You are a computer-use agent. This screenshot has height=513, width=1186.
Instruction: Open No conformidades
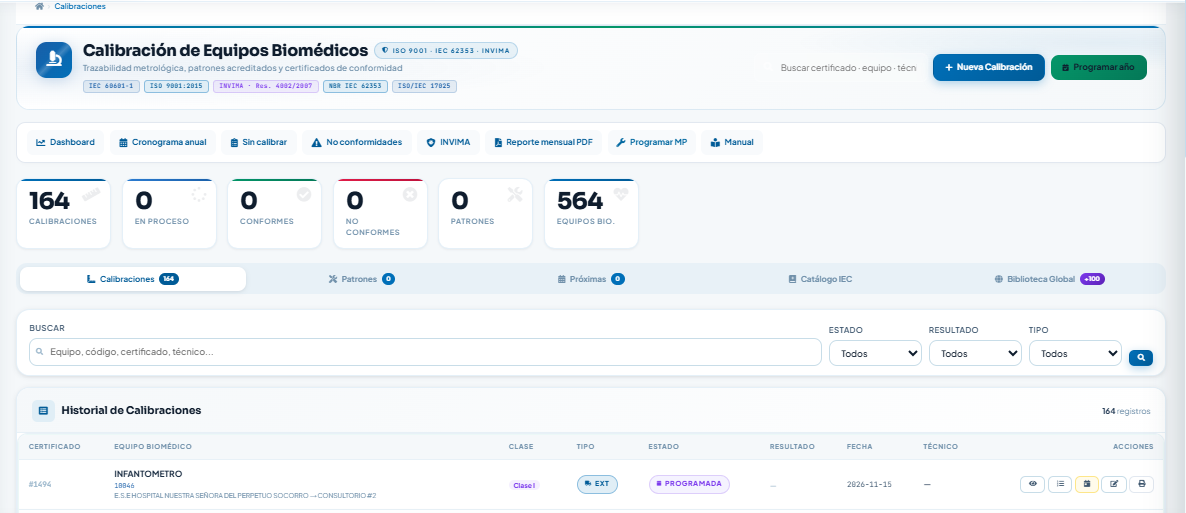point(357,142)
